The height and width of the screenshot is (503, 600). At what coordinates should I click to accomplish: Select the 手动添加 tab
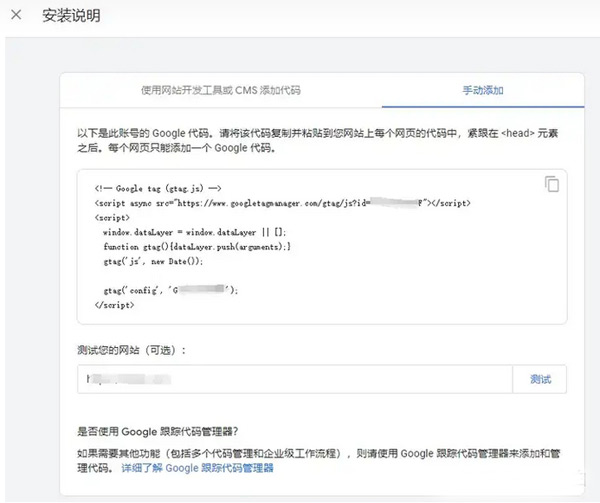point(483,90)
